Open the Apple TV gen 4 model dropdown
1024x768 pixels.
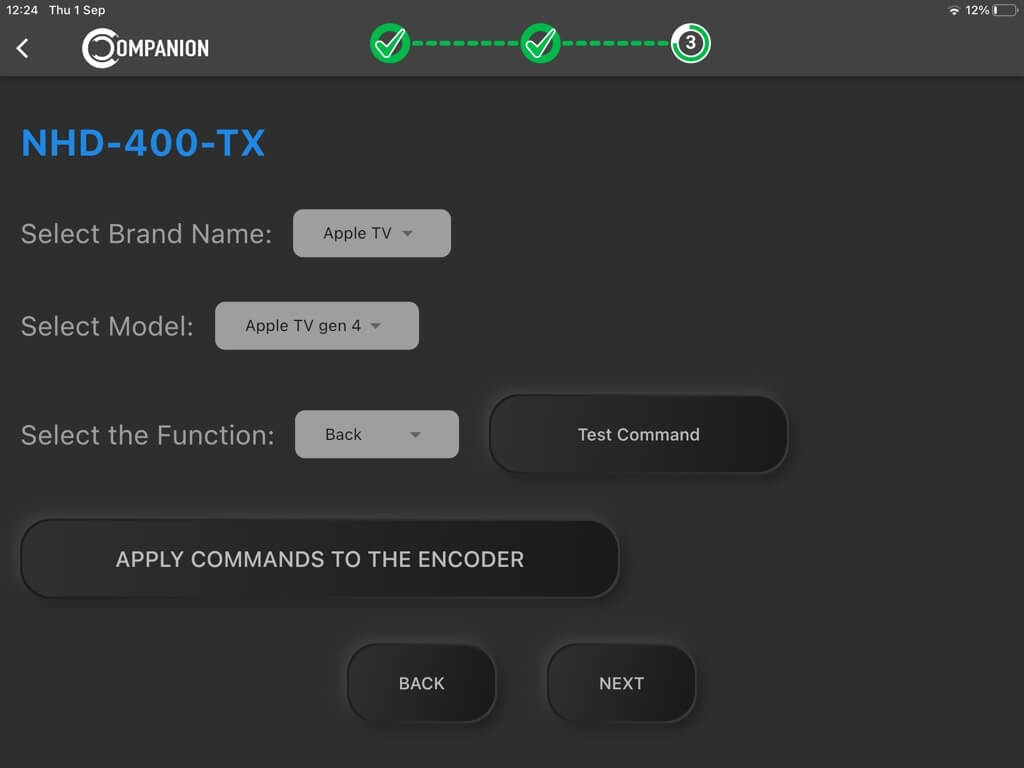[x=316, y=325]
